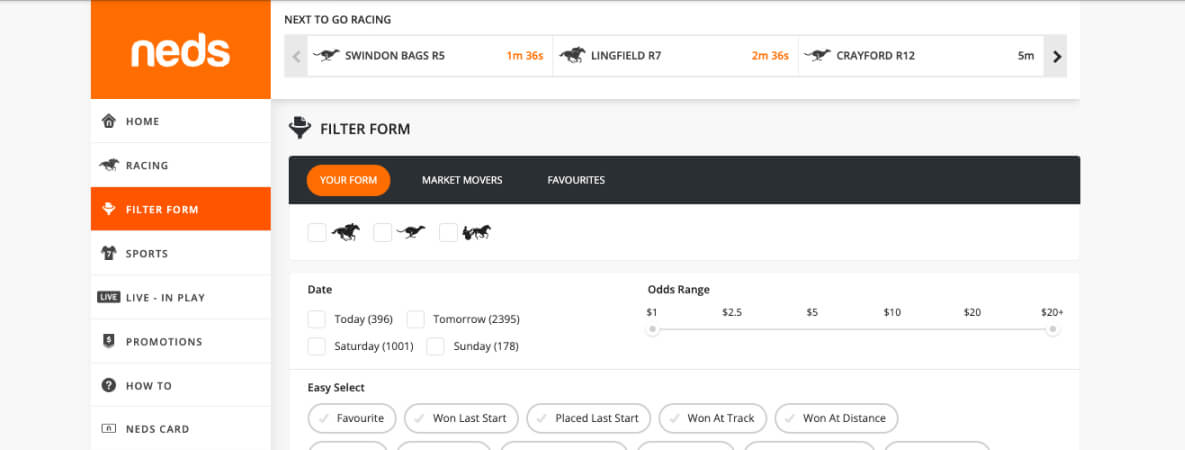This screenshot has width=1185, height=450.
Task: Open the Crayford R12 race
Action: click(x=921, y=56)
